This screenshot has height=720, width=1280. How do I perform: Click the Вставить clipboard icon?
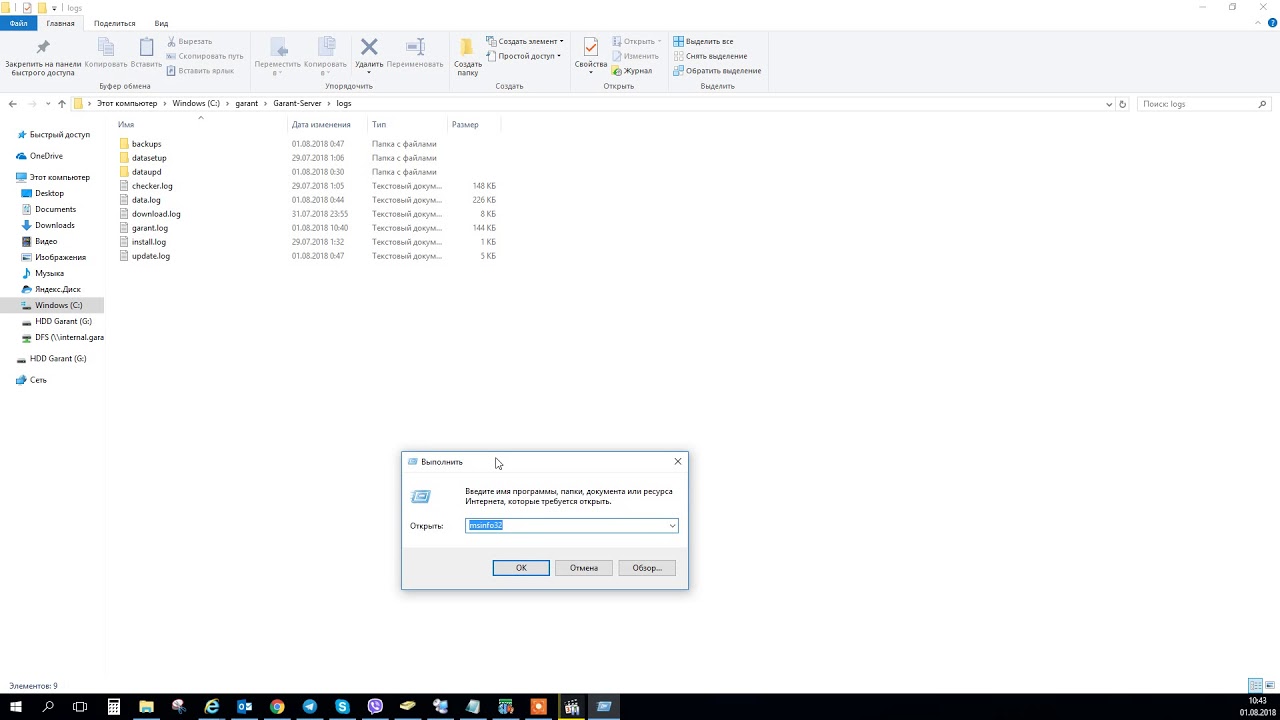click(146, 54)
